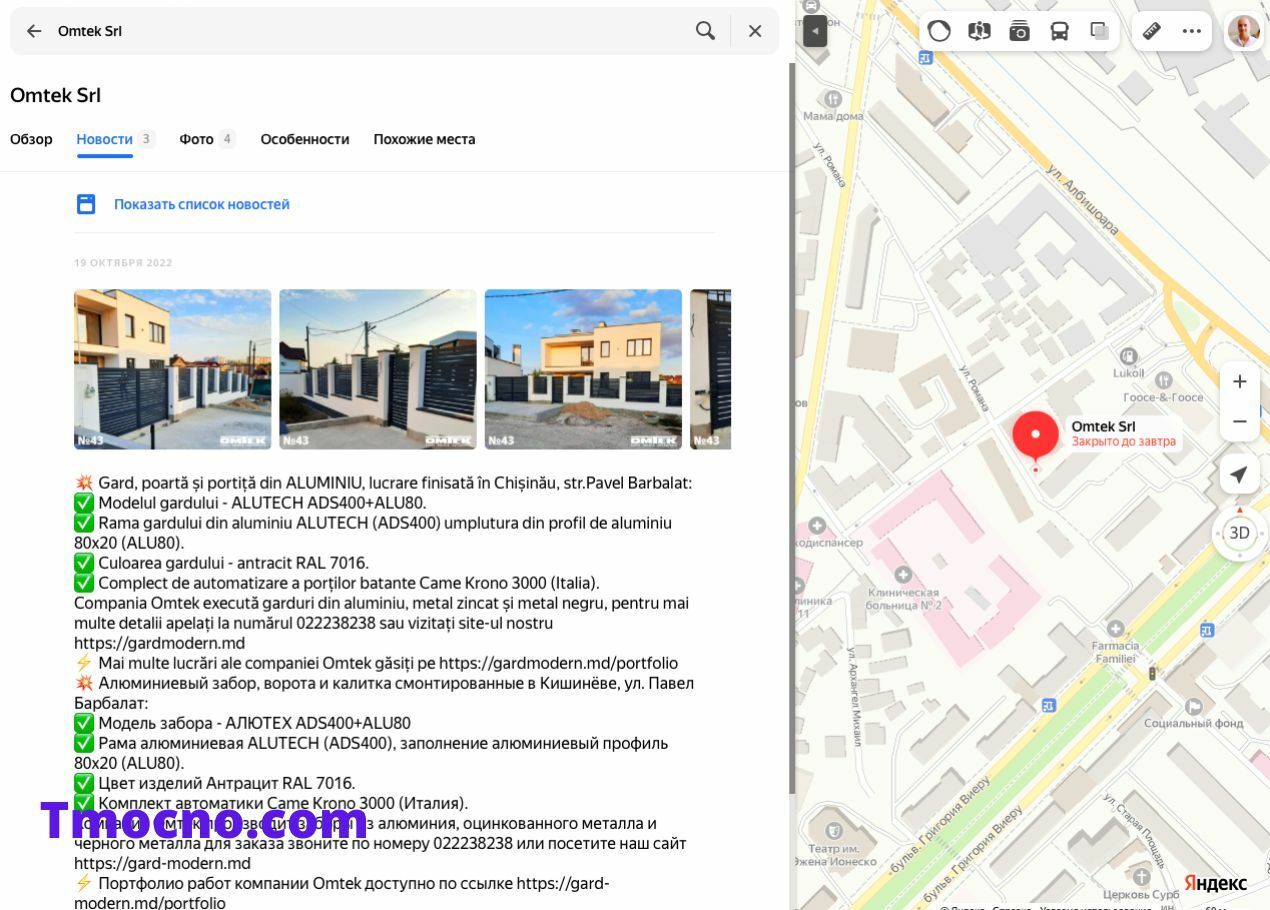Go back using the search bar arrow
The width and height of the screenshot is (1270, 910).
pyautogui.click(x=34, y=31)
